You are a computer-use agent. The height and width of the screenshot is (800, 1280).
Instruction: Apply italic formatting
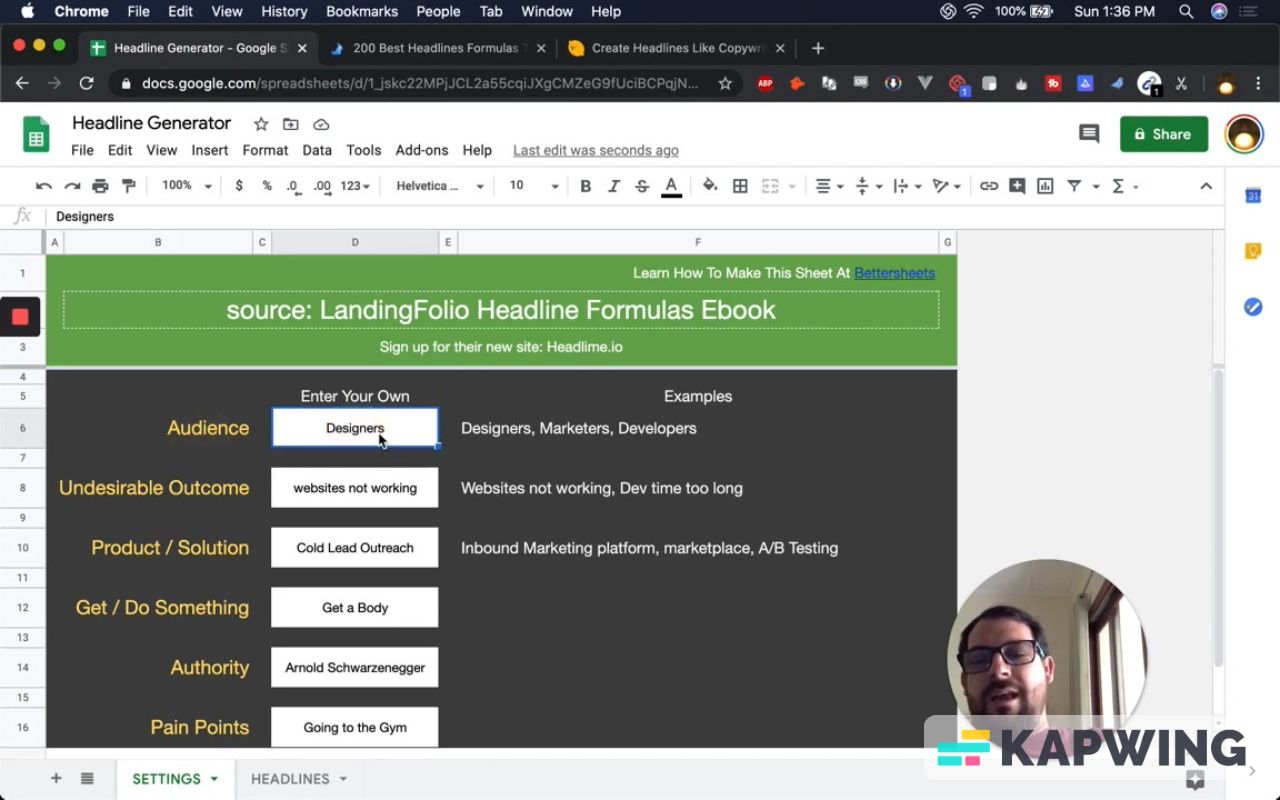tap(614, 186)
